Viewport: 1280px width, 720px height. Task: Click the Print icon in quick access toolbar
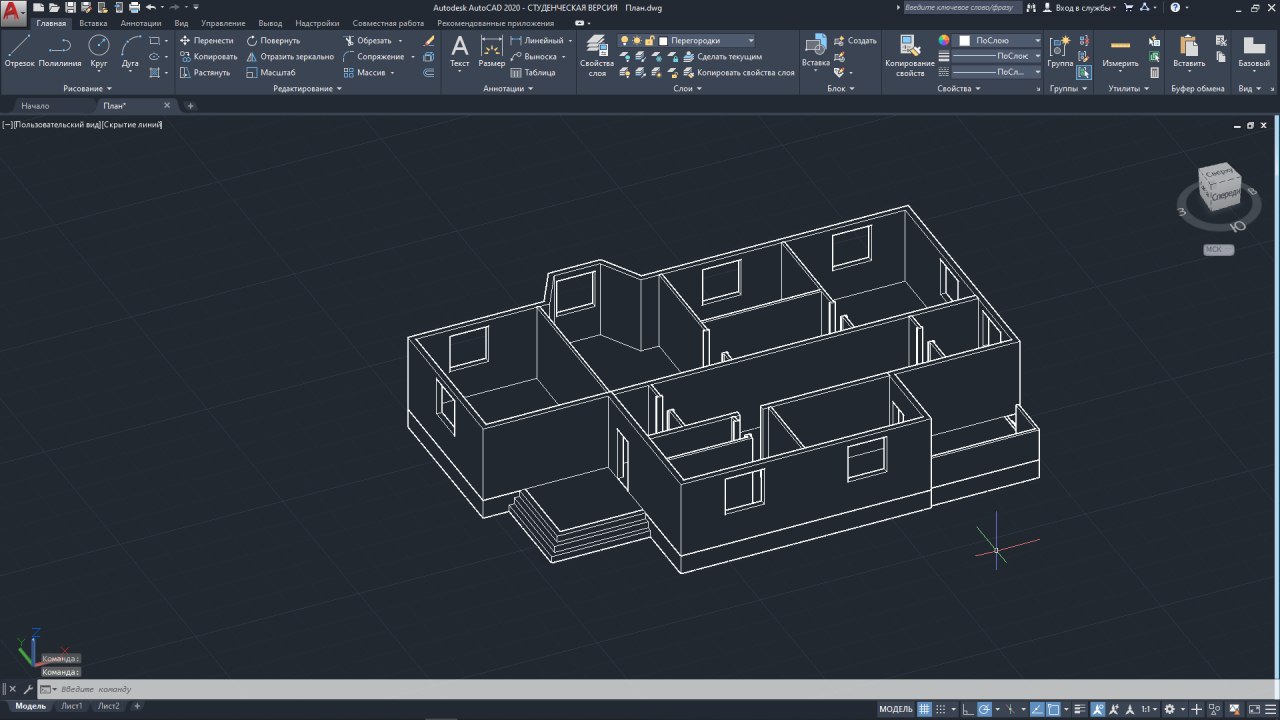coord(133,7)
